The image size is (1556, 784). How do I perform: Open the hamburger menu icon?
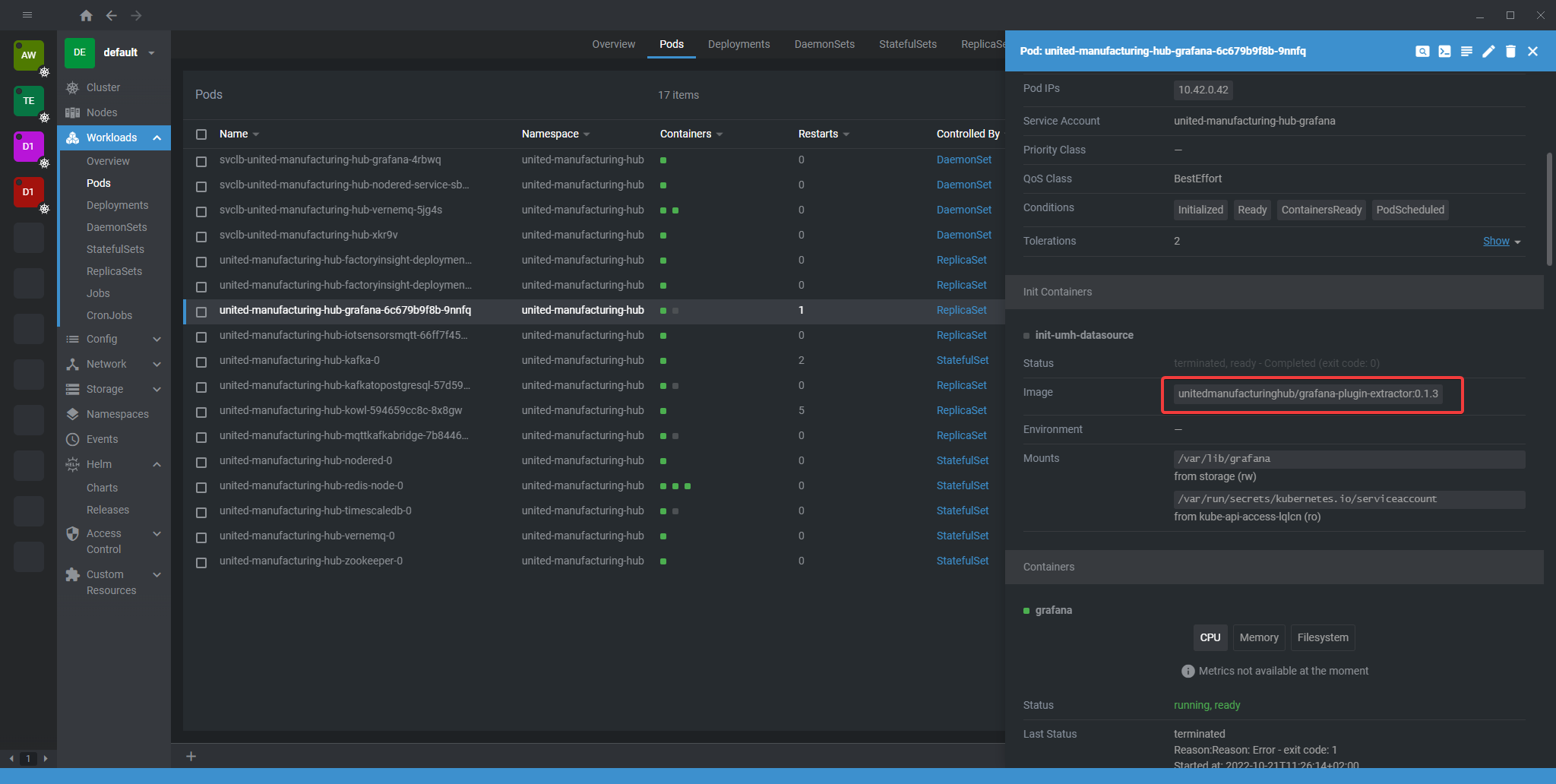[27, 15]
